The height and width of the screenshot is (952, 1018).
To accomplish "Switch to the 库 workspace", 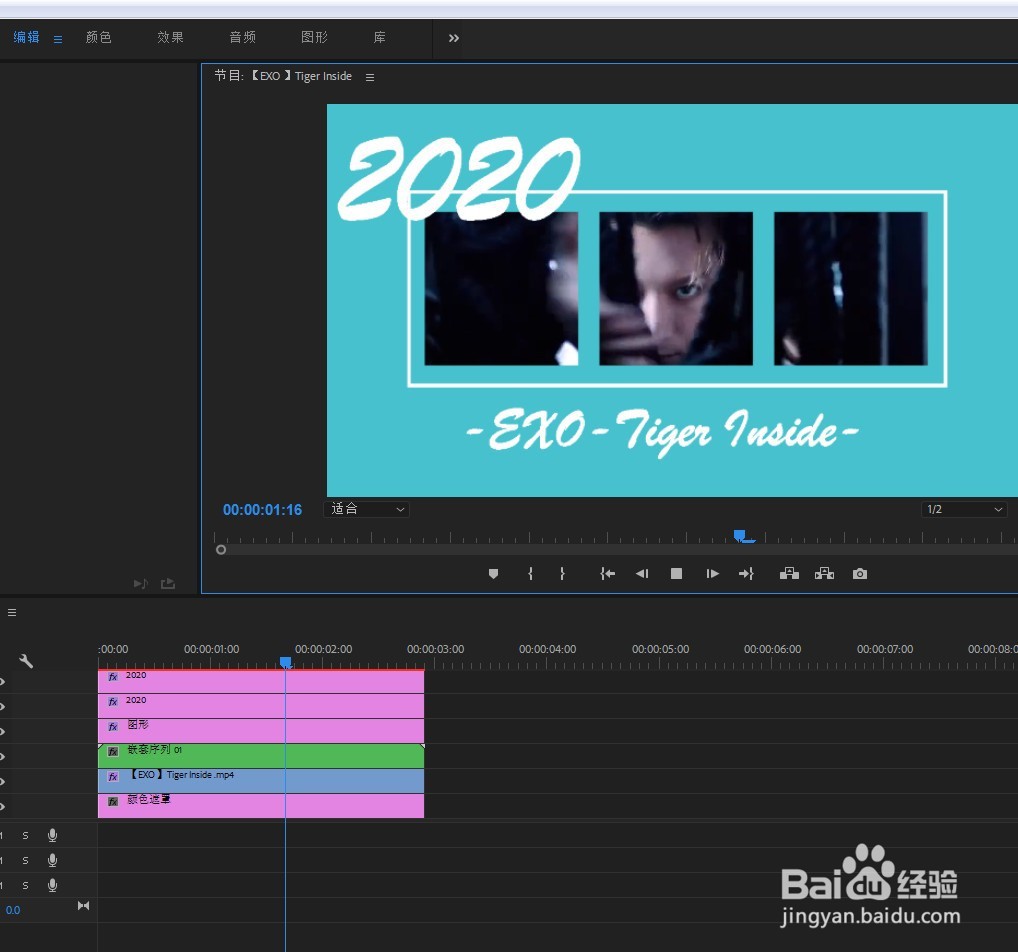I will [380, 38].
